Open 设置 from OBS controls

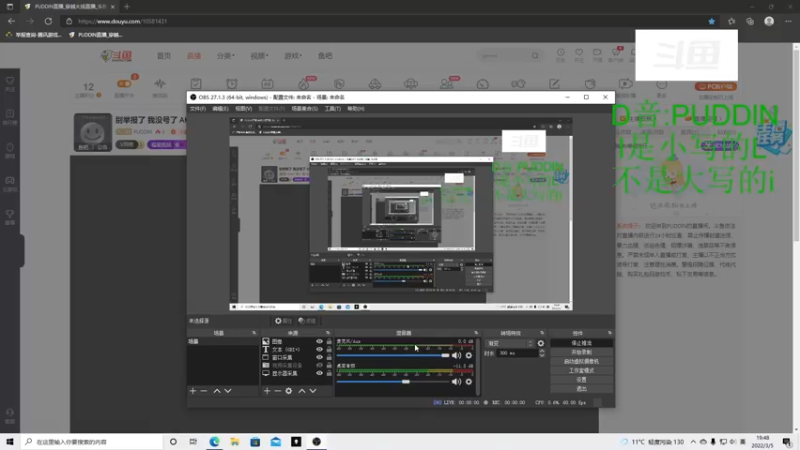(582, 380)
